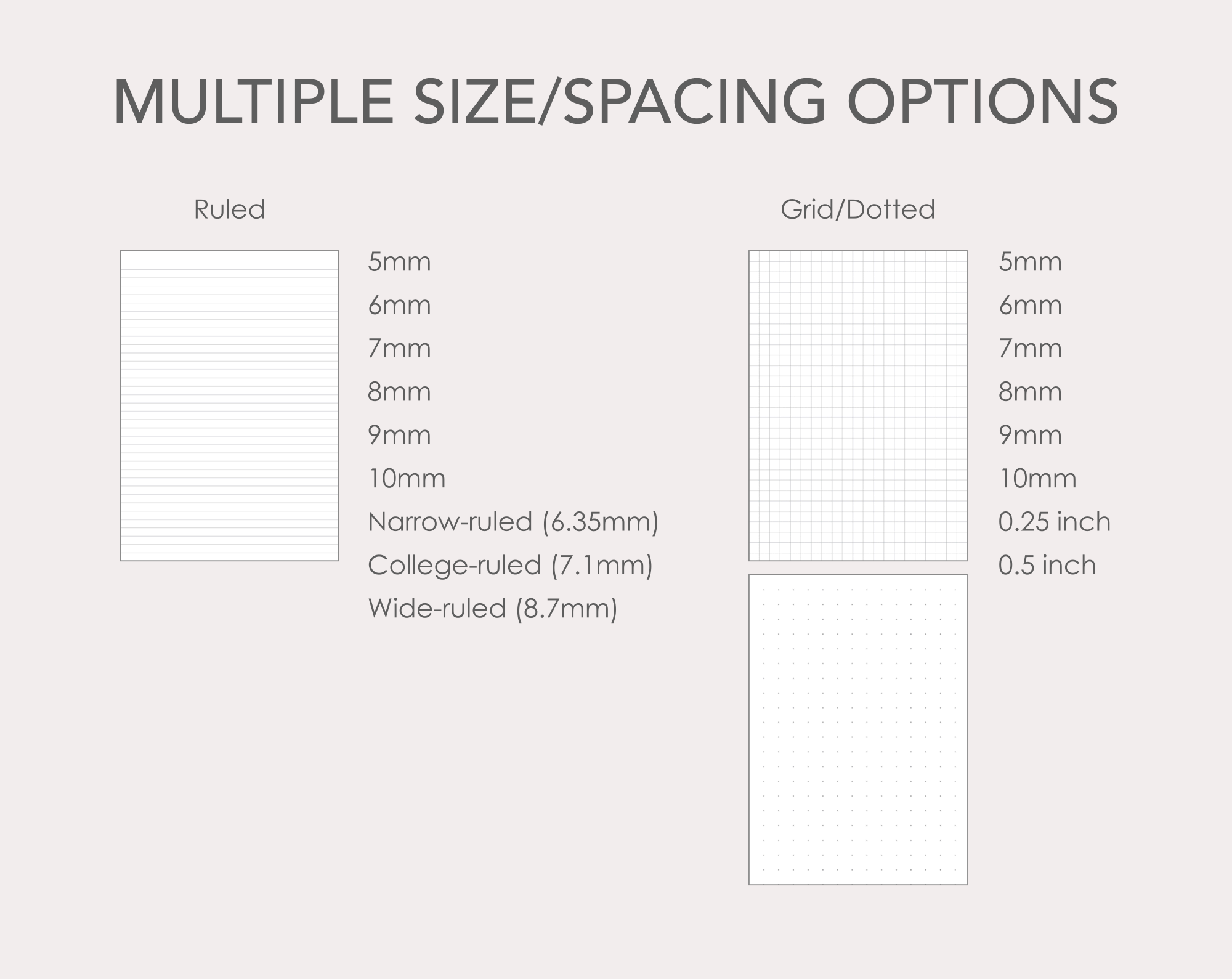1232x979 pixels.
Task: Select 5mm under Grid/Dotted column
Action: pyautogui.click(x=1030, y=262)
